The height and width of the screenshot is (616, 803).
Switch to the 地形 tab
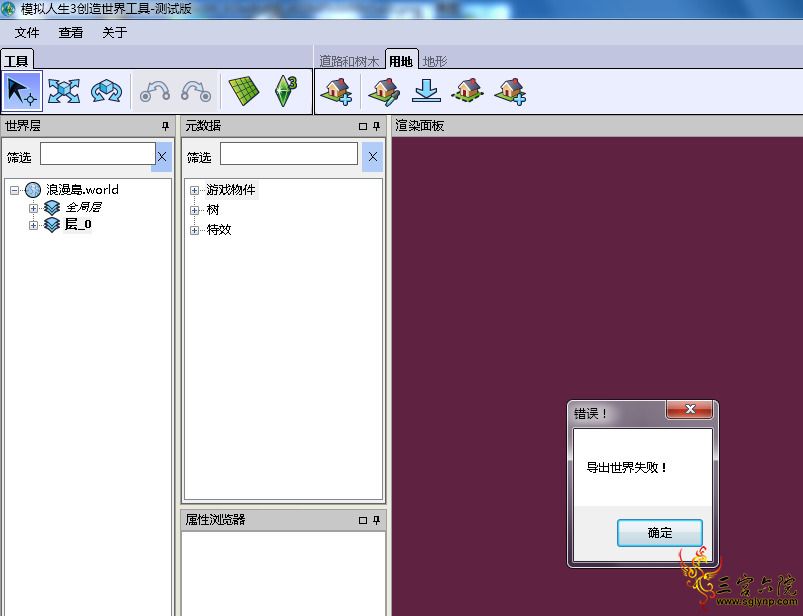pos(435,61)
